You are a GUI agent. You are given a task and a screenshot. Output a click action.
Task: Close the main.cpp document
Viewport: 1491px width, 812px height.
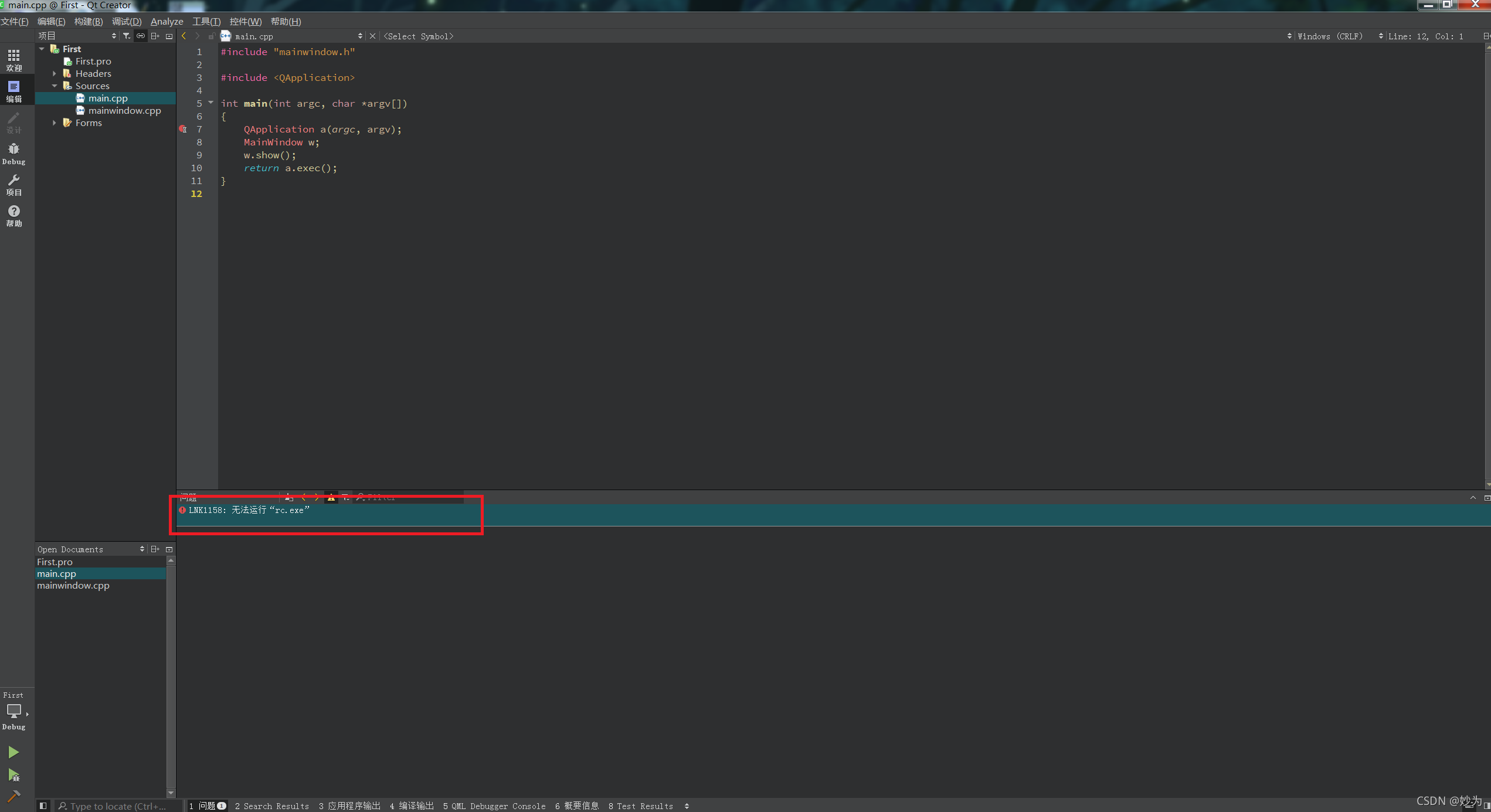(x=372, y=36)
